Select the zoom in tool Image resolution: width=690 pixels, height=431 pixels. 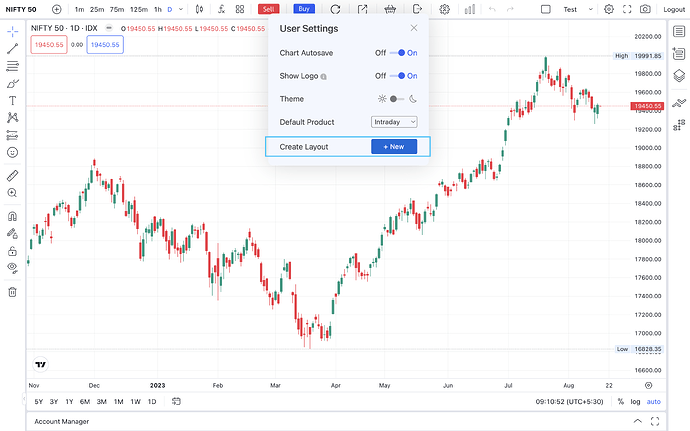pos(12,193)
